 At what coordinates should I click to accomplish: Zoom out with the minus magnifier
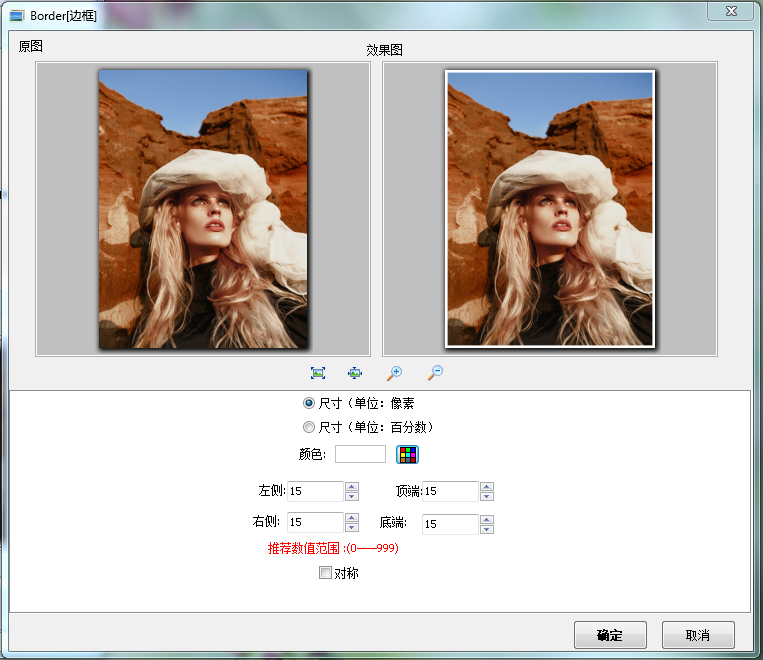pos(435,373)
